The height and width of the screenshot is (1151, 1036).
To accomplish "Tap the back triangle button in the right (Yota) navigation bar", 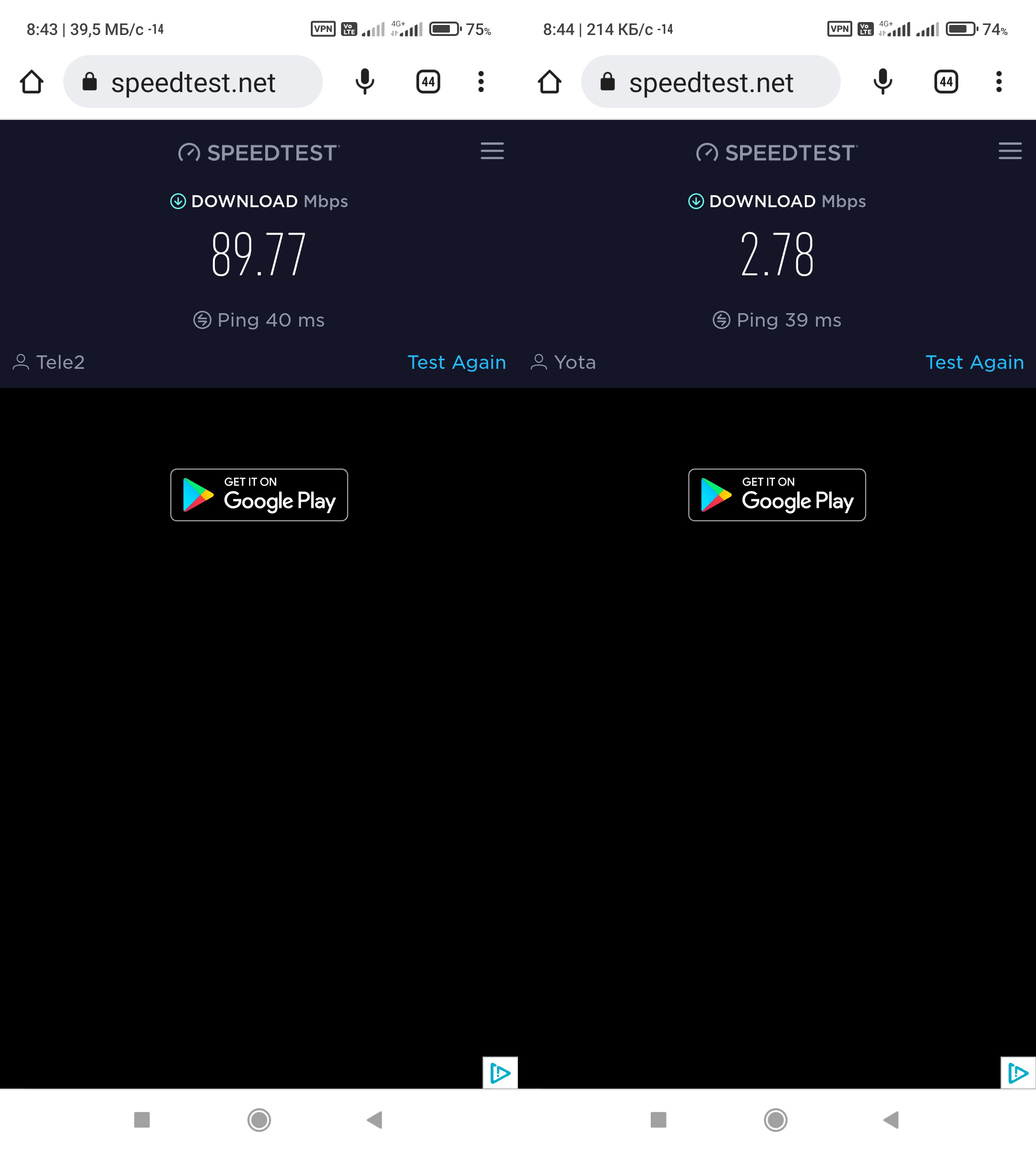I will [891, 1120].
